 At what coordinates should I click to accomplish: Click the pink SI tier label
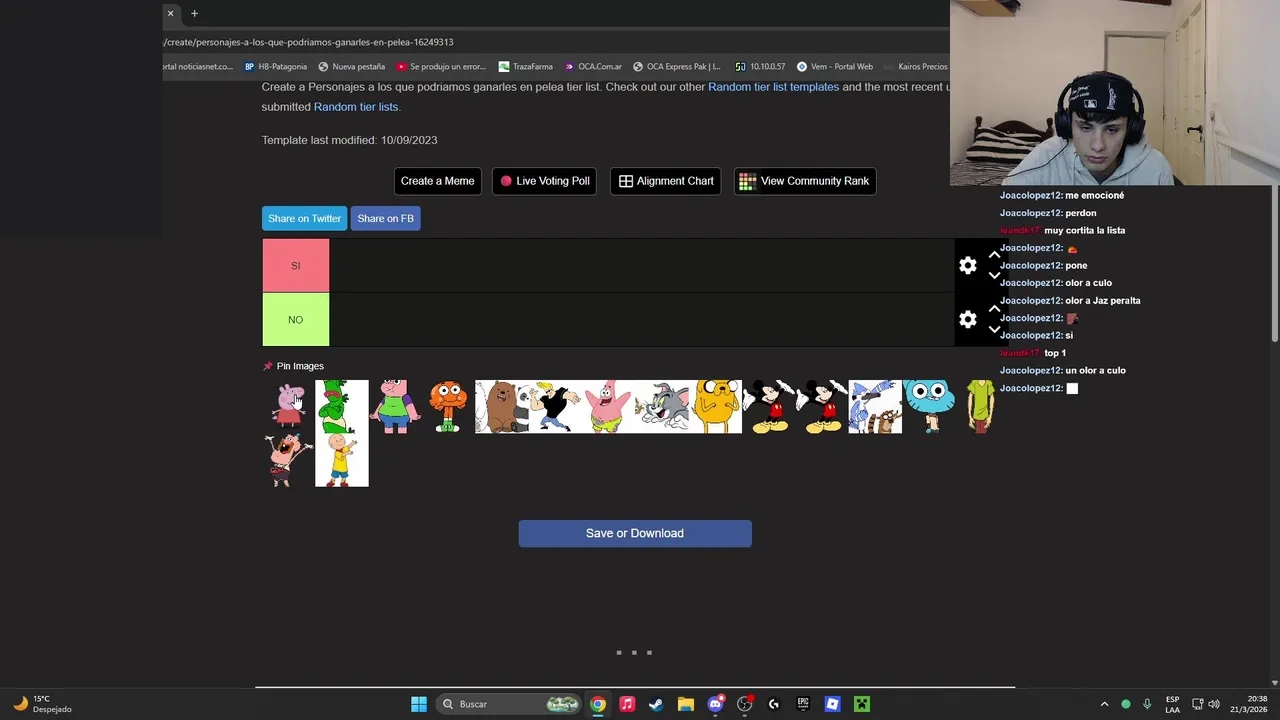tap(295, 266)
